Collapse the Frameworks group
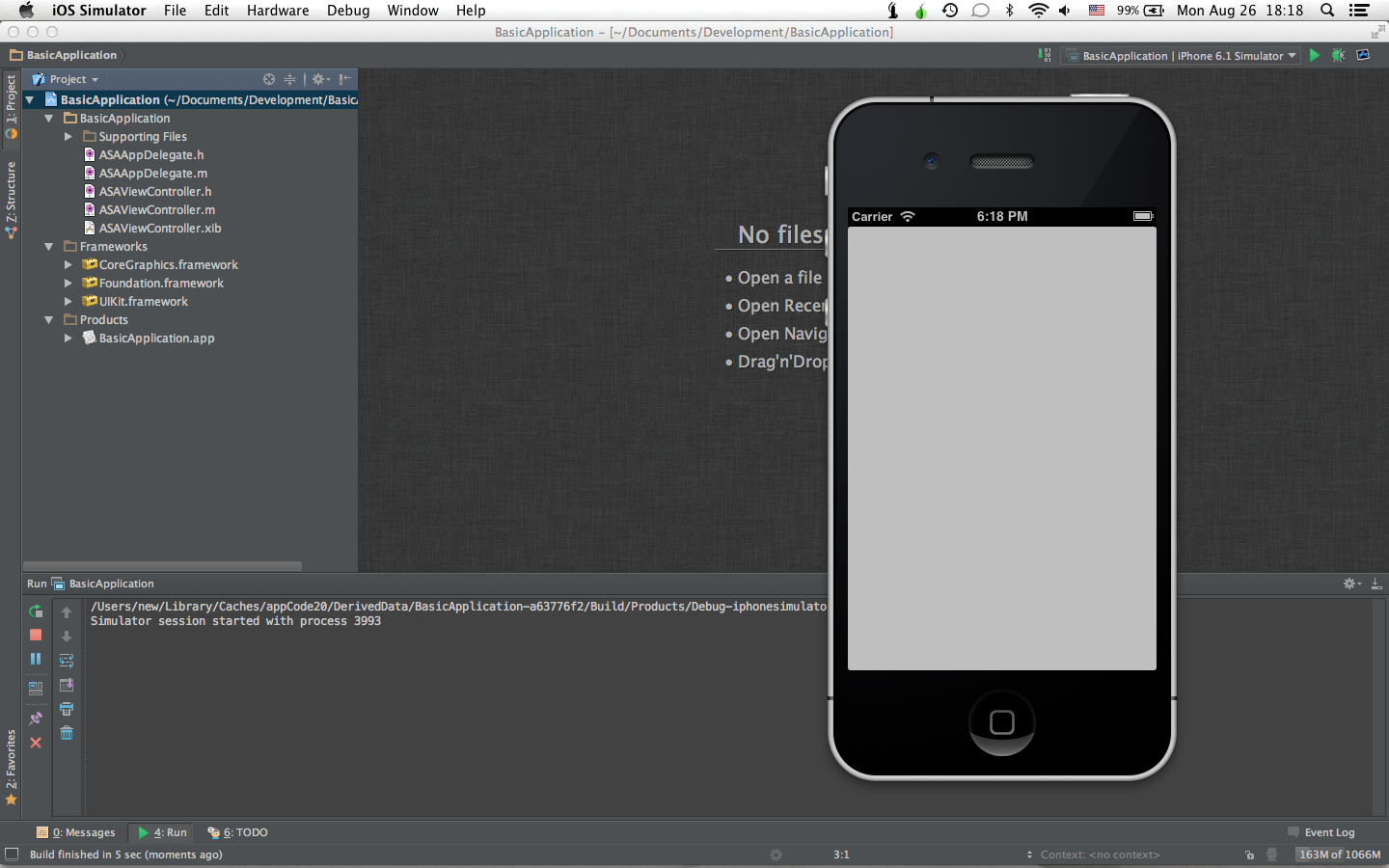This screenshot has width=1389, height=868. tap(49, 247)
